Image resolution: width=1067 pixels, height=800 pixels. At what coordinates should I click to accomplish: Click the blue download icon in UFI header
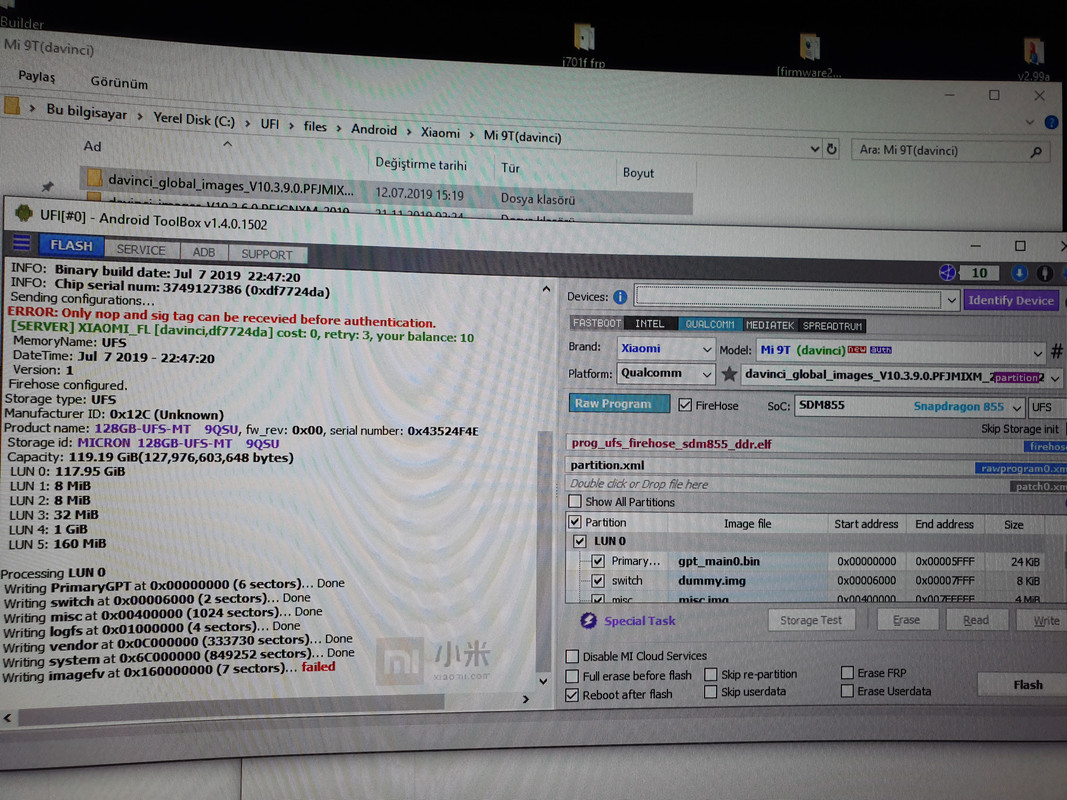(x=1019, y=273)
